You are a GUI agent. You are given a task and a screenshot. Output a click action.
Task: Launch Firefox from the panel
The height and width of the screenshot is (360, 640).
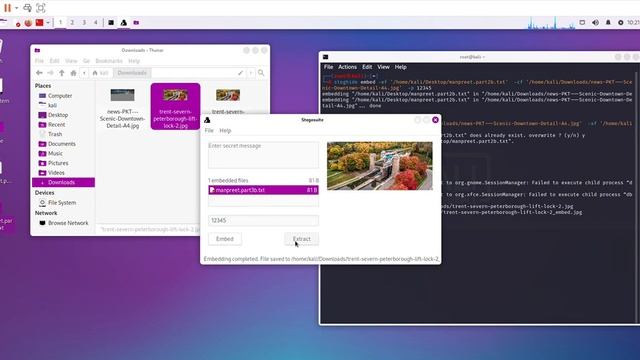pos(28,22)
